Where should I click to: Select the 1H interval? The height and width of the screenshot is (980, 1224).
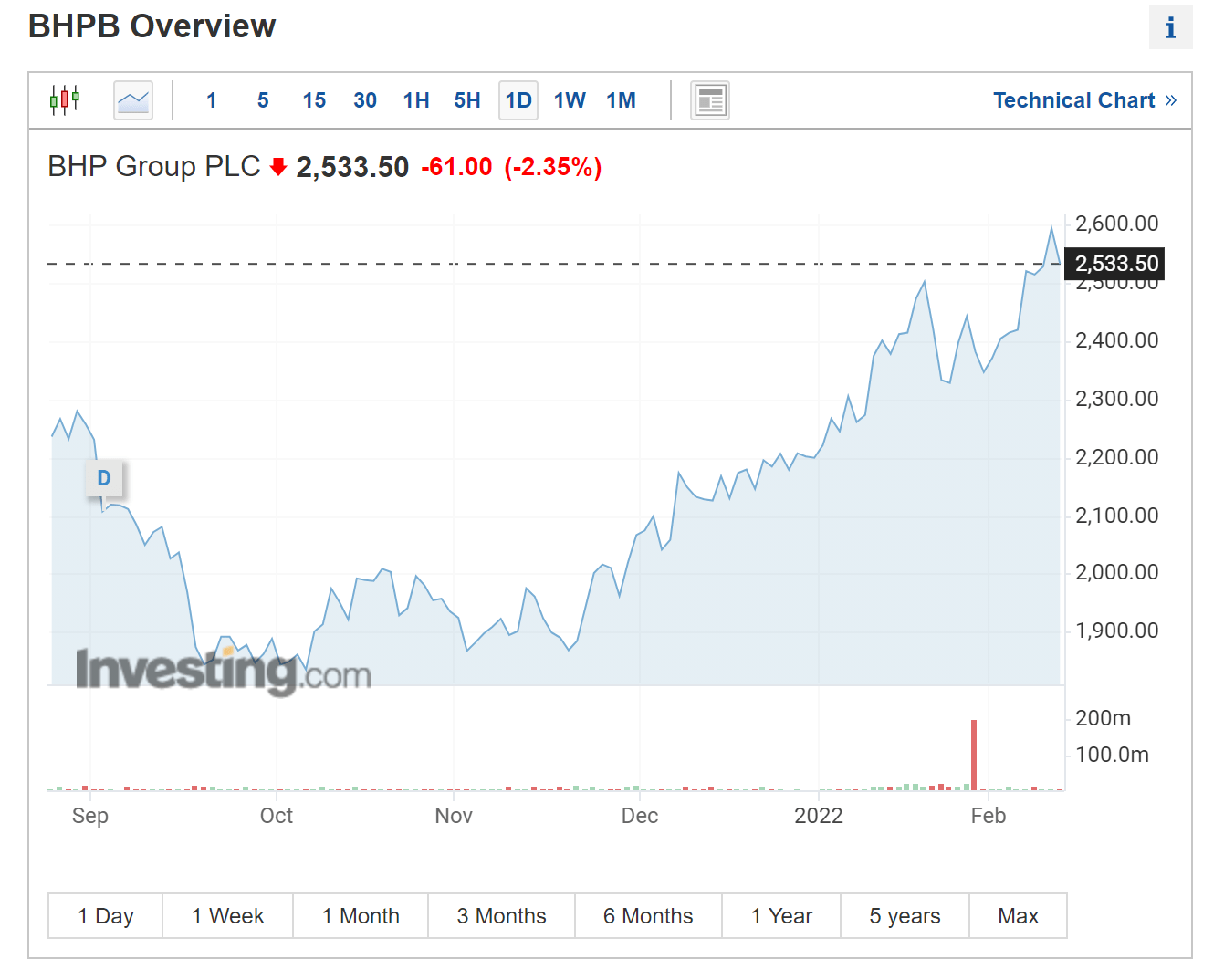click(x=416, y=100)
